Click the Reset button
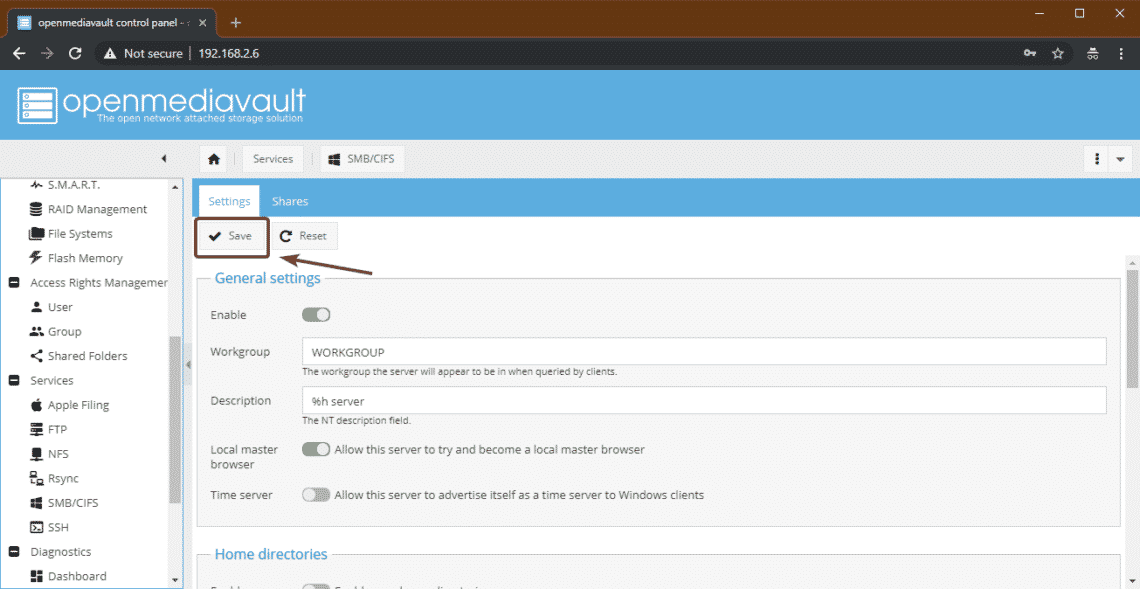1140x589 pixels. pos(304,236)
